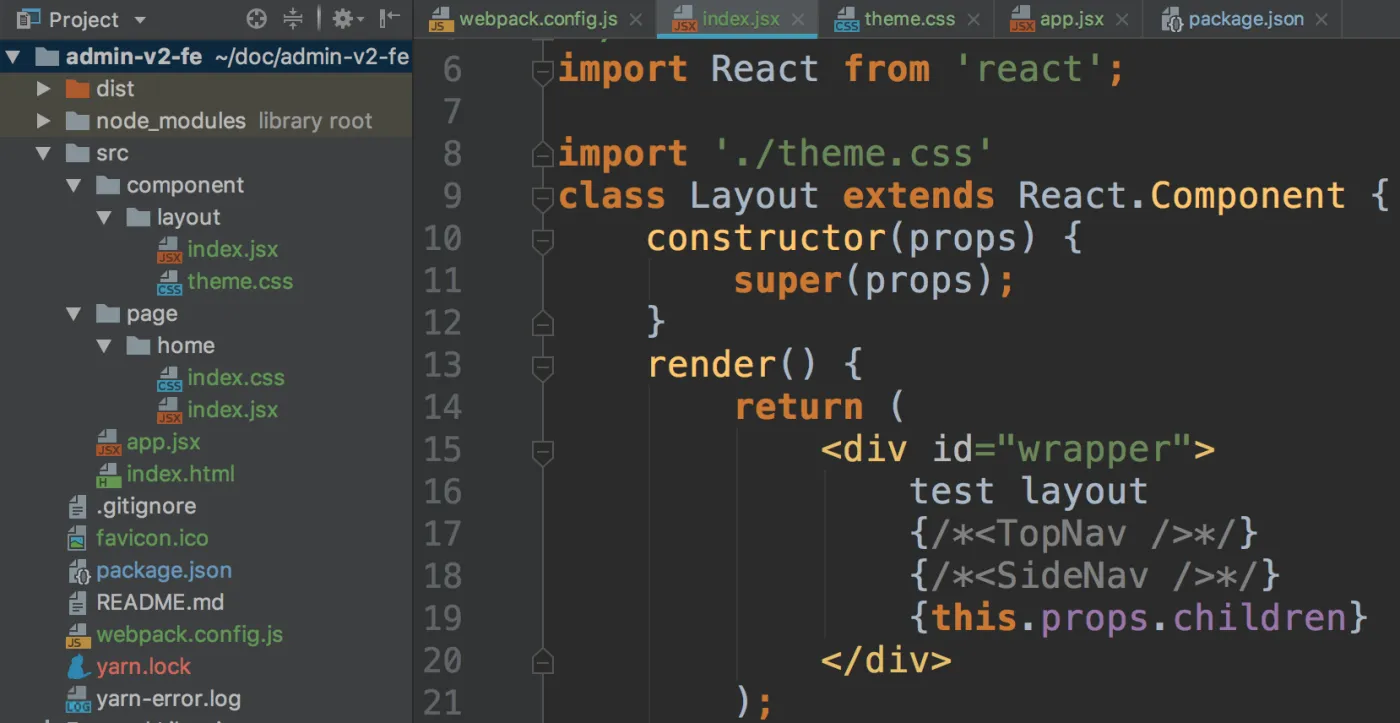The image size is (1400, 723).
Task: Switch to the app.jsx tab
Action: click(x=1071, y=20)
